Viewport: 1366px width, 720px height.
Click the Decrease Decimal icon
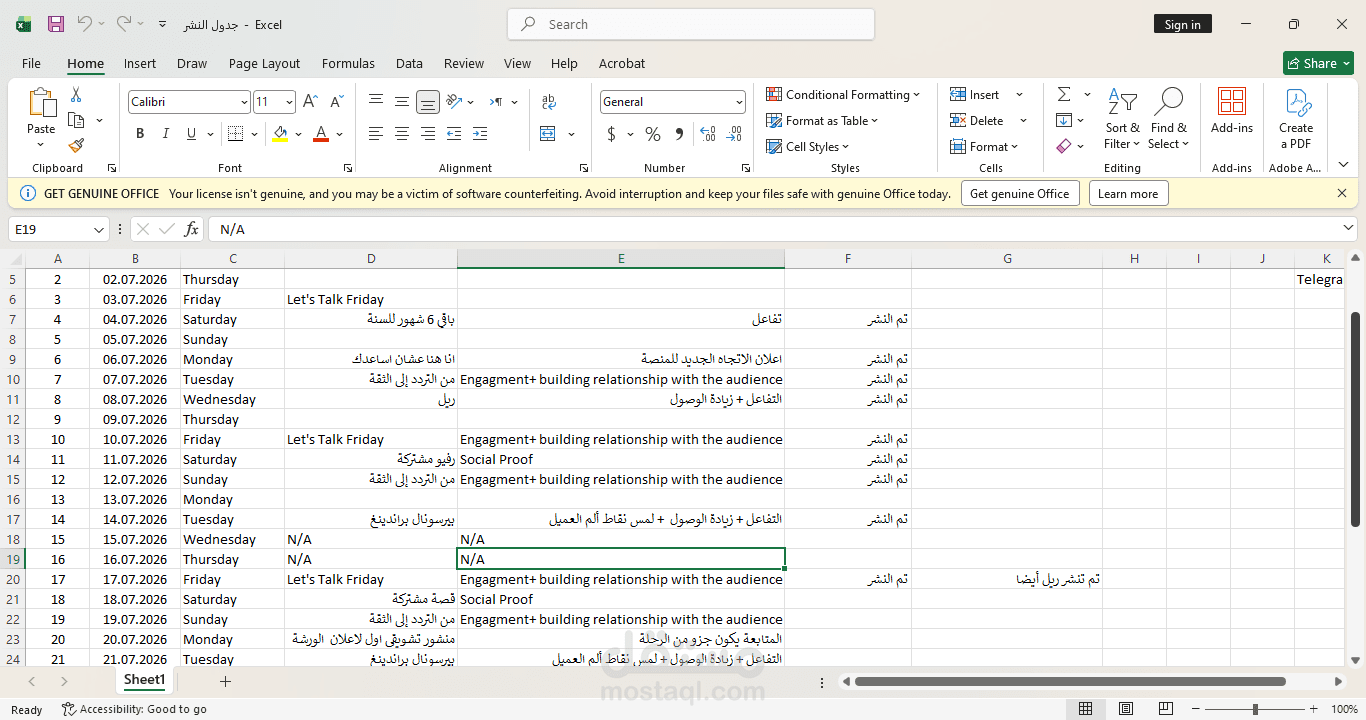736,134
